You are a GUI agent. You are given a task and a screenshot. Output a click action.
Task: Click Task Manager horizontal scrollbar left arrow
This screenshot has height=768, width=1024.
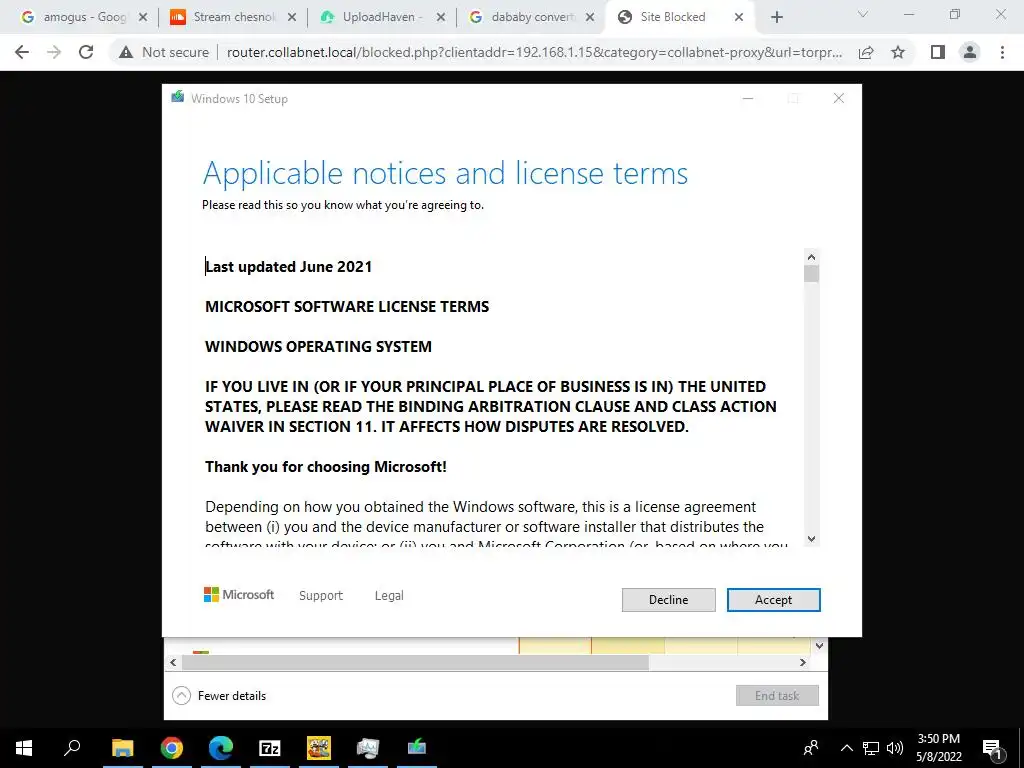coord(173,662)
